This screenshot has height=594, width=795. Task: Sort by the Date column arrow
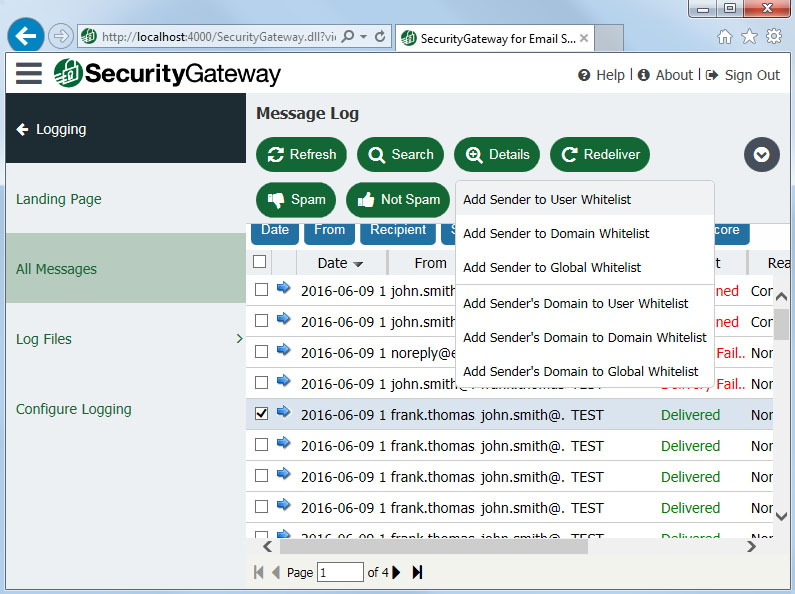point(358,264)
